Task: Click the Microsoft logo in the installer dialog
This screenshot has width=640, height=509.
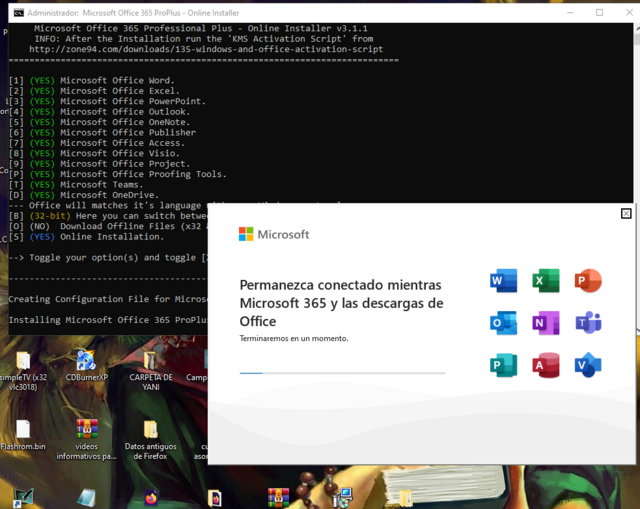Action: point(274,234)
